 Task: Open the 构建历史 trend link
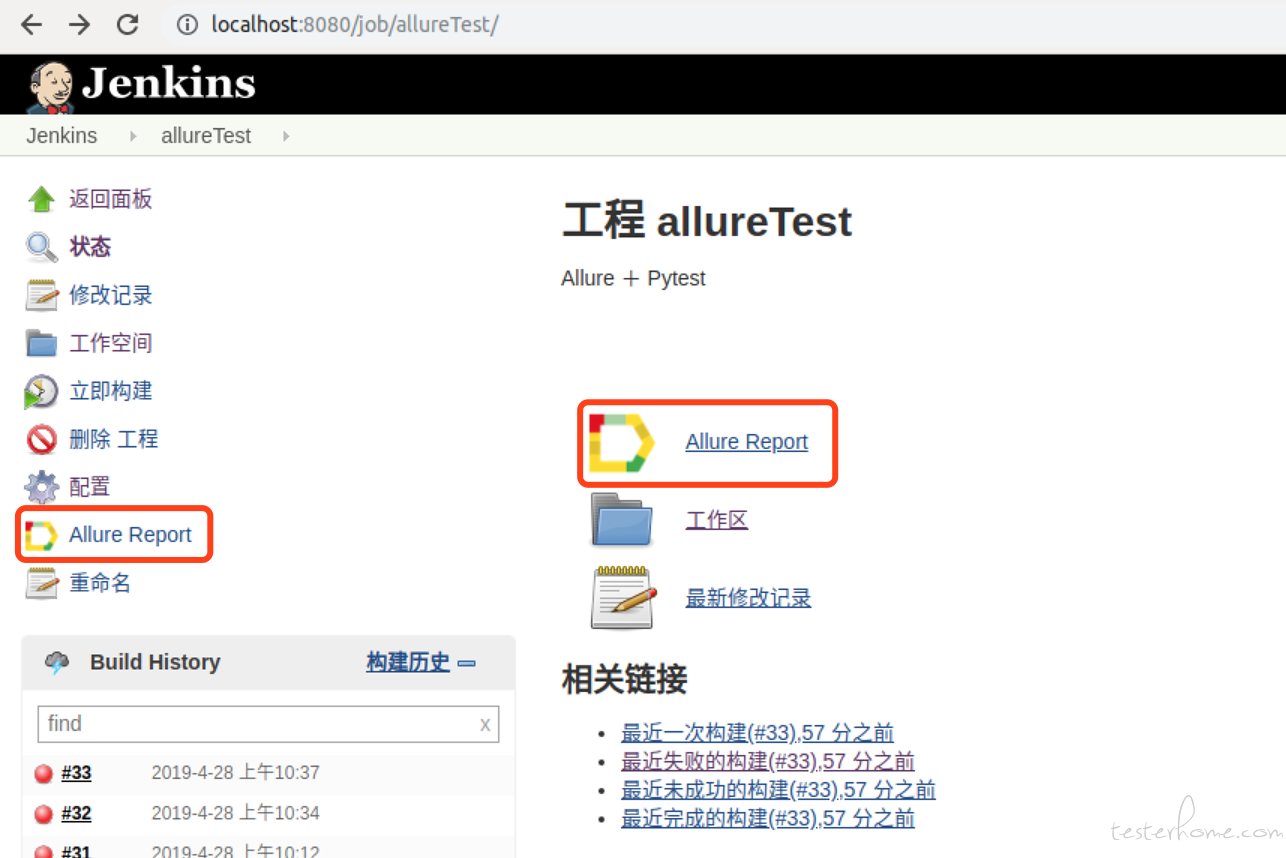pyautogui.click(x=408, y=662)
